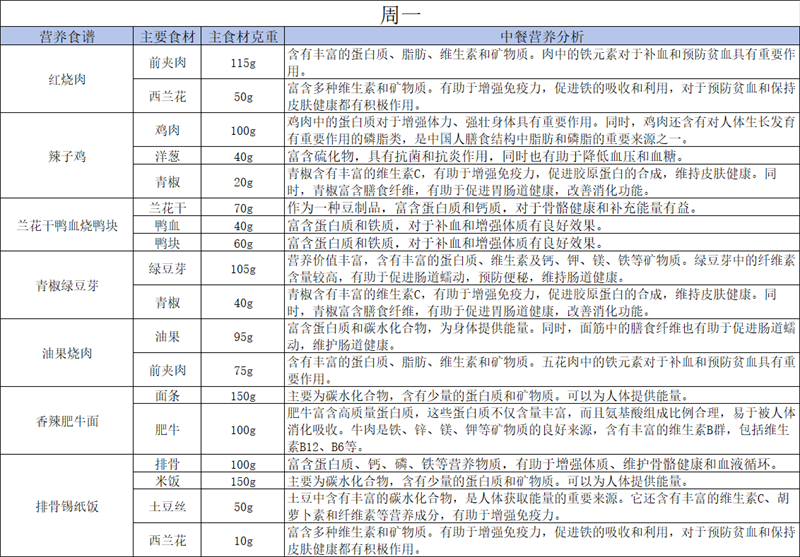Click the "洋葱" ingredient cell

[x=167, y=156]
